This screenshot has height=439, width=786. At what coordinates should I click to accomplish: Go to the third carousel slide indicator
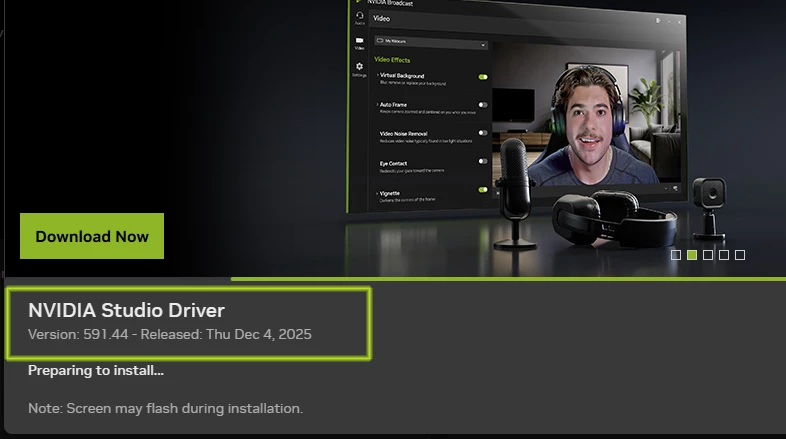[708, 255]
